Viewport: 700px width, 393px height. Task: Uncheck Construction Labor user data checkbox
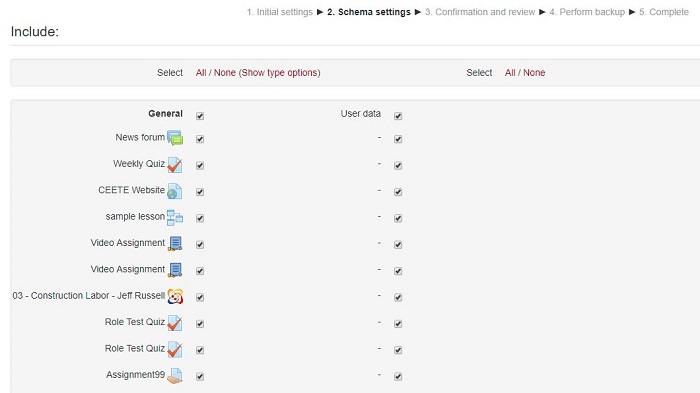398,297
